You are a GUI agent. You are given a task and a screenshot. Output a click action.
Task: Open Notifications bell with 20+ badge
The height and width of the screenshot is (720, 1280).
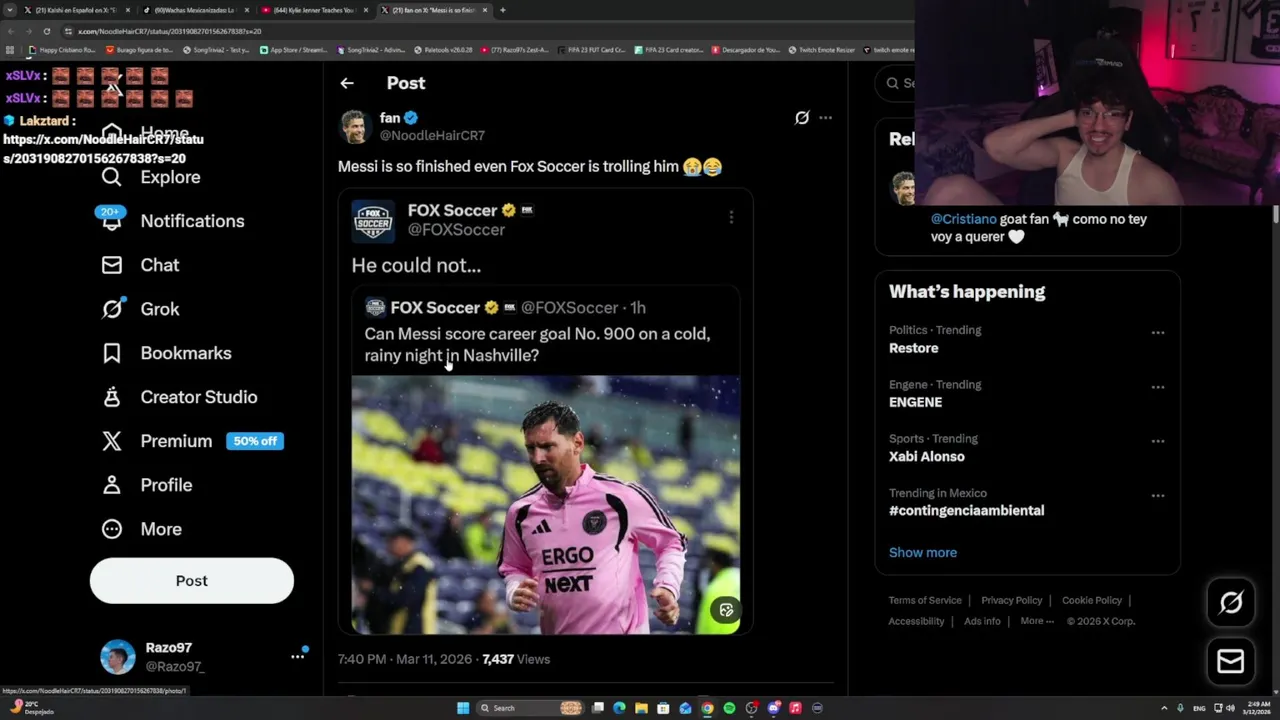coord(111,219)
